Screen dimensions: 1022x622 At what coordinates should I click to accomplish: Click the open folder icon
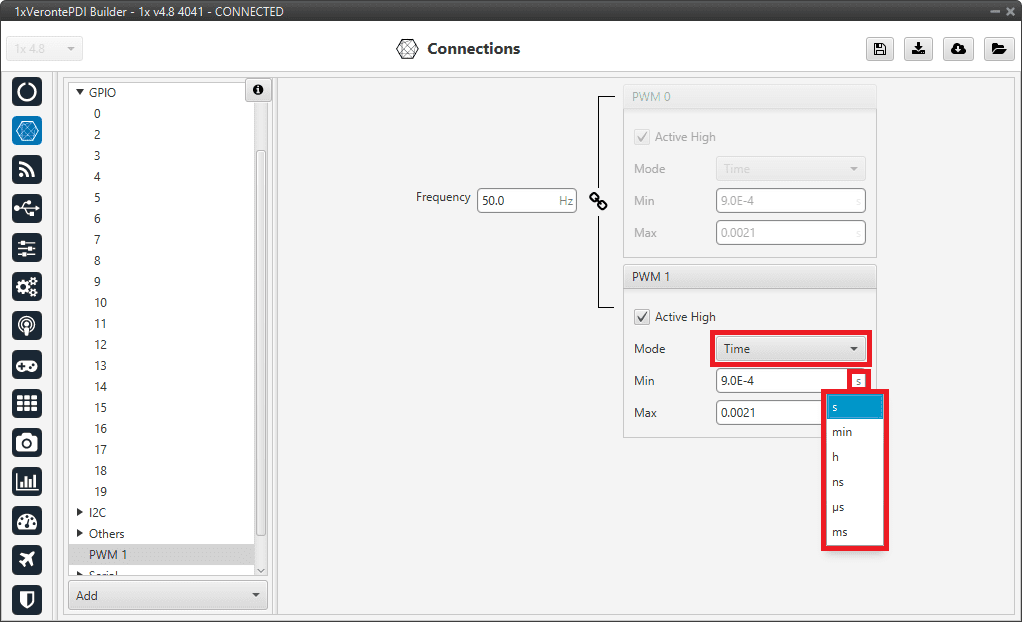tap(998, 49)
